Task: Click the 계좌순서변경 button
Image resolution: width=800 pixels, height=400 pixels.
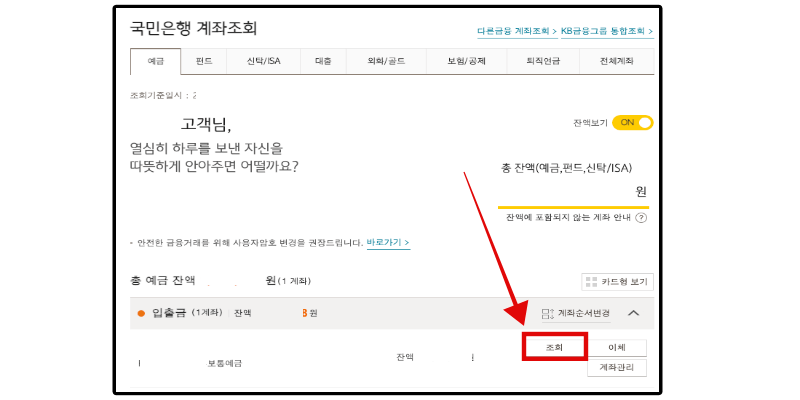Action: coord(576,313)
